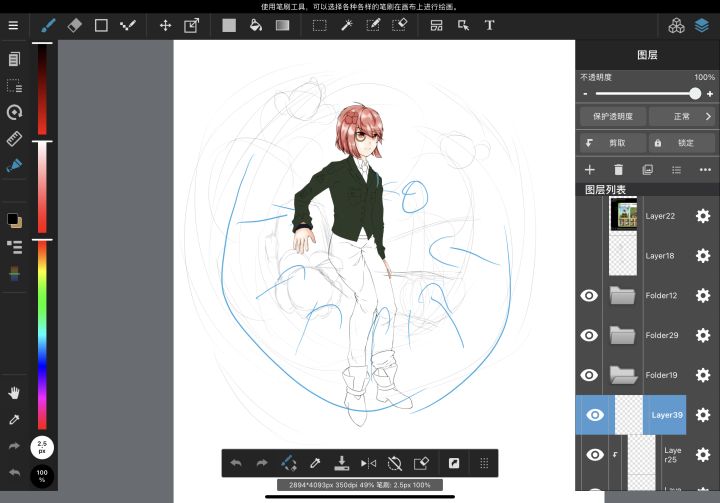Screen dimensions: 720x503
Task: Select the Text tool
Action: (x=489, y=25)
